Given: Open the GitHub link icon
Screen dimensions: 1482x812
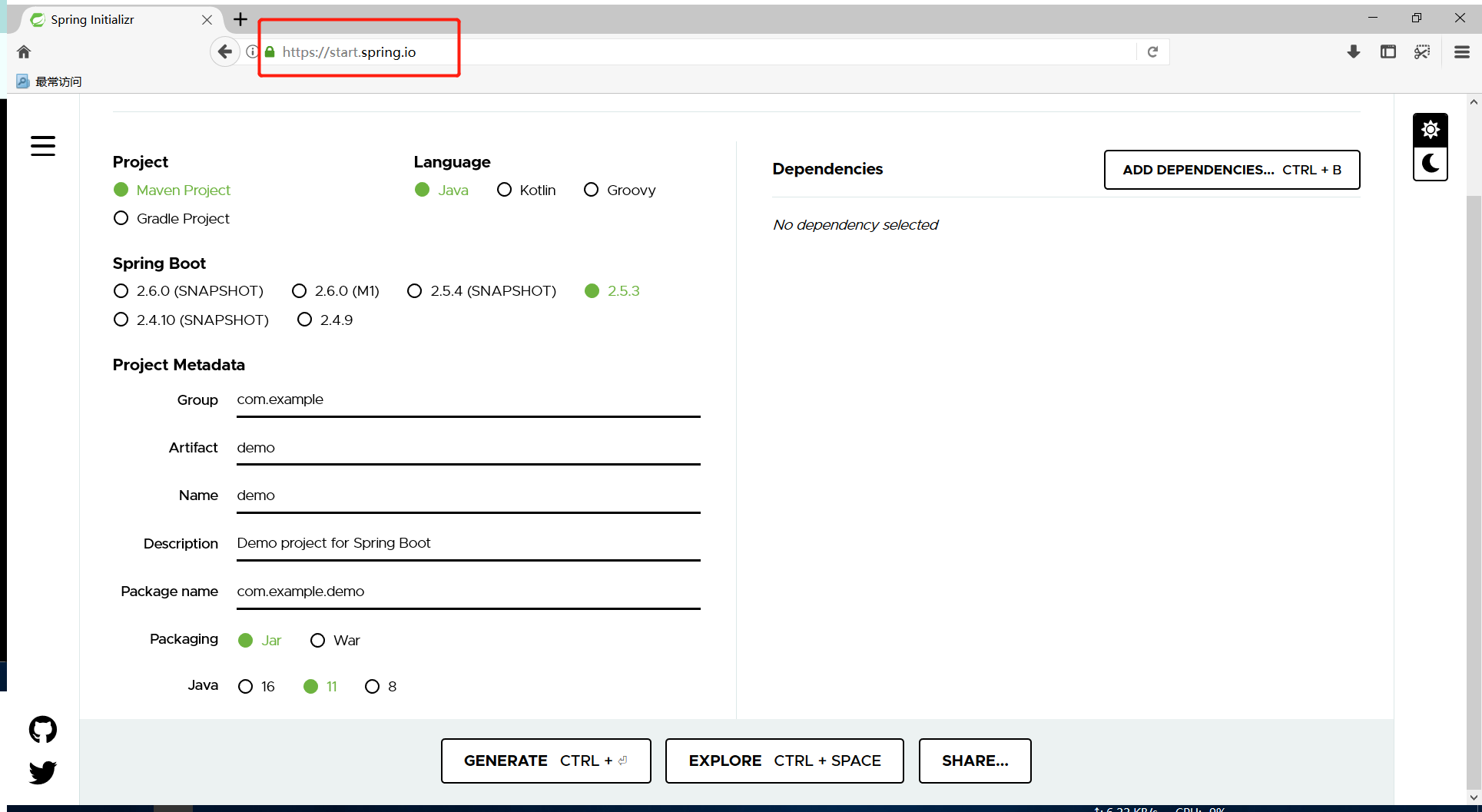Looking at the screenshot, I should pyautogui.click(x=43, y=730).
